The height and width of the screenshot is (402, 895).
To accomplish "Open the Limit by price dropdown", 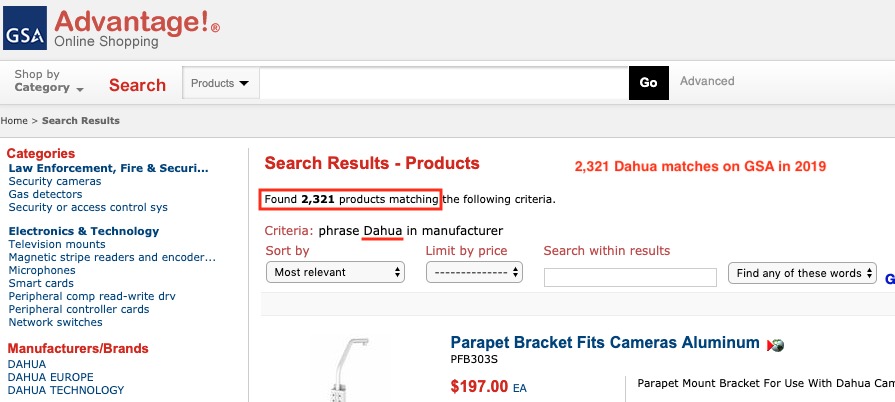I will click(474, 272).
